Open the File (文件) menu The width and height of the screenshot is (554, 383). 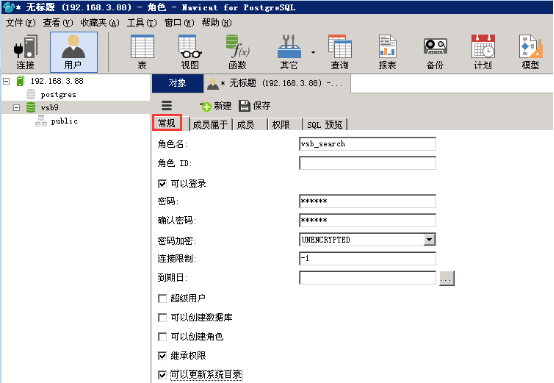click(20, 23)
